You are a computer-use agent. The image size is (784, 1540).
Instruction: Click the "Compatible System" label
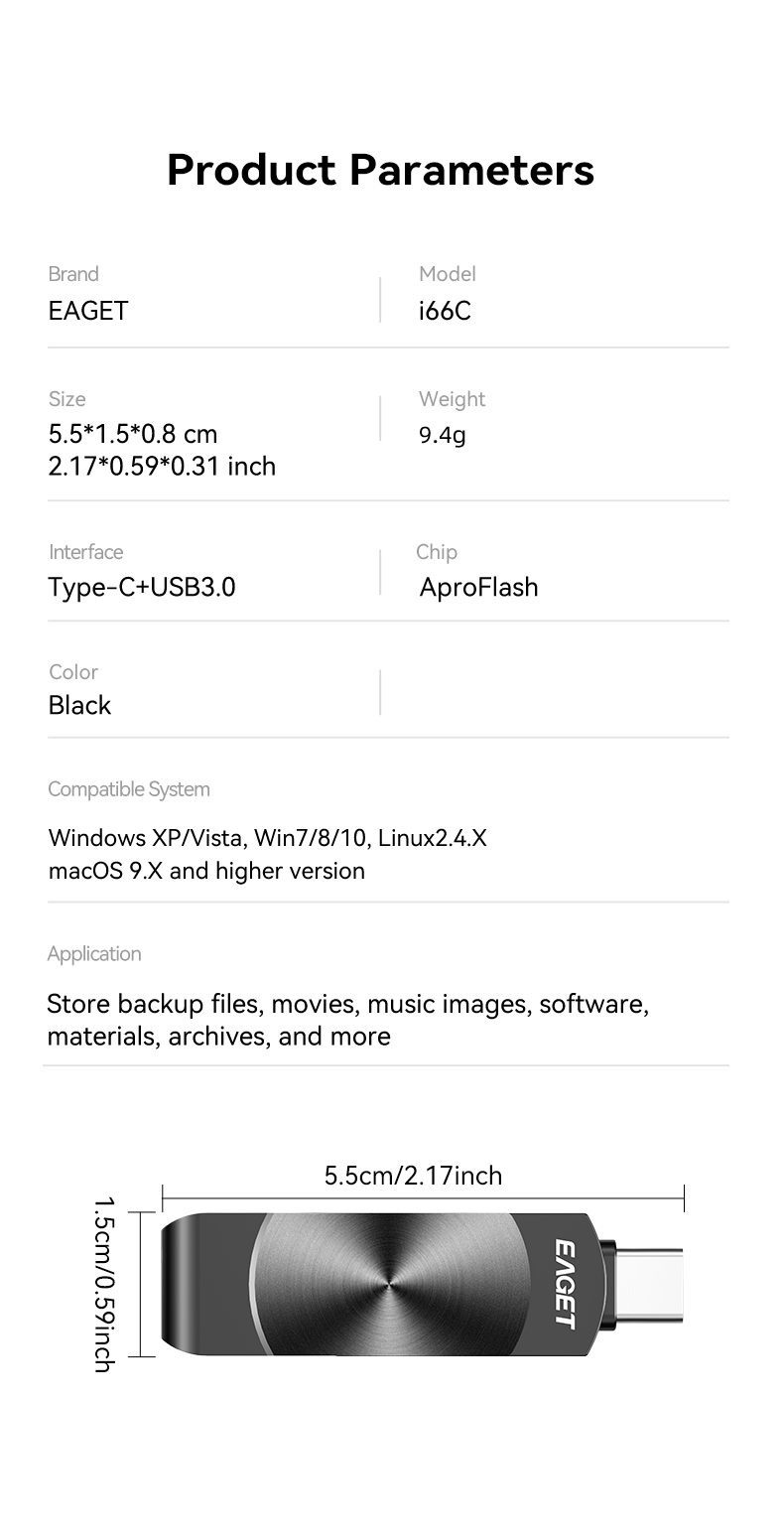129,789
